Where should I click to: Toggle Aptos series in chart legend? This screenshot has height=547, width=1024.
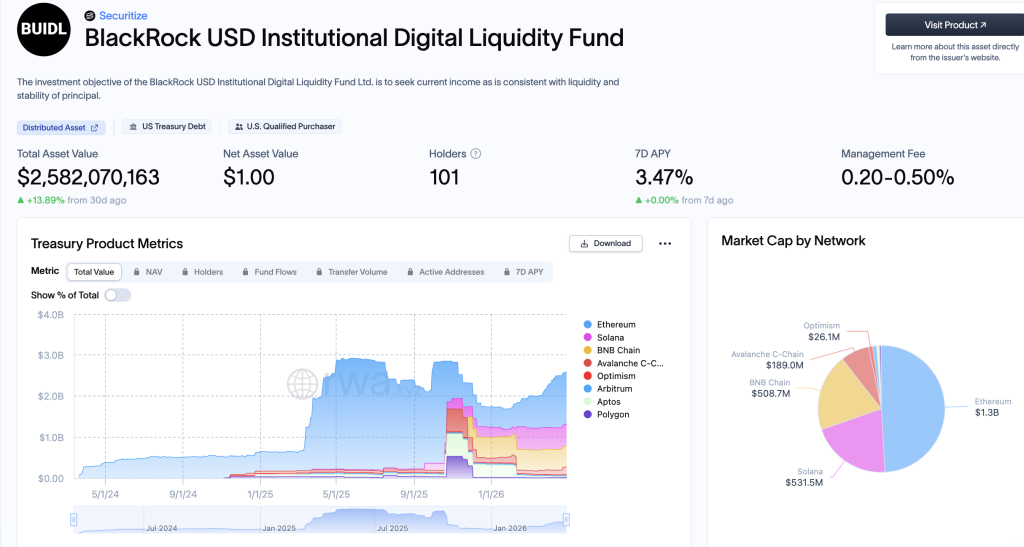coord(601,402)
